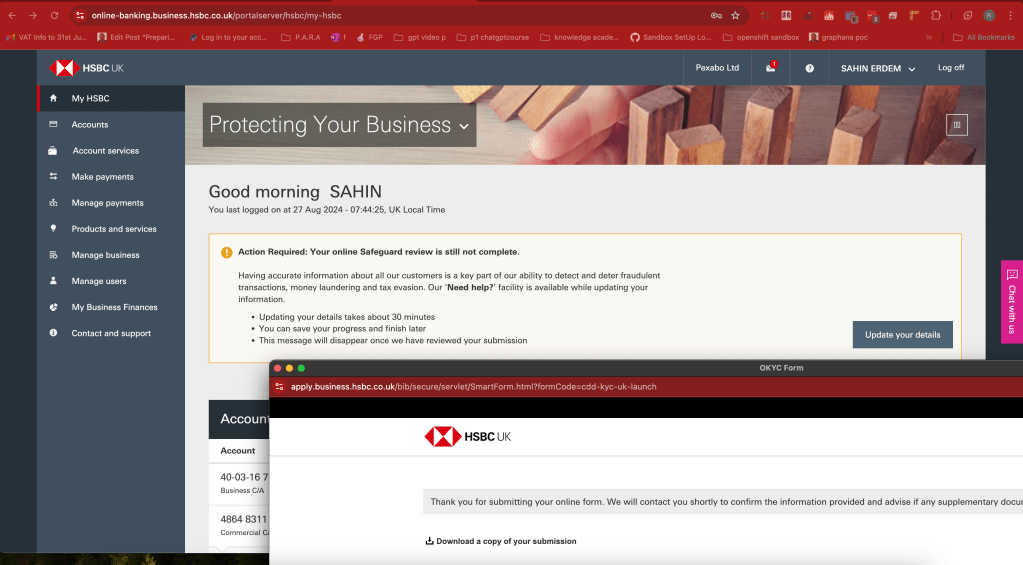Click the Accounts card icon in sidebar
1023x565 pixels.
(53, 124)
